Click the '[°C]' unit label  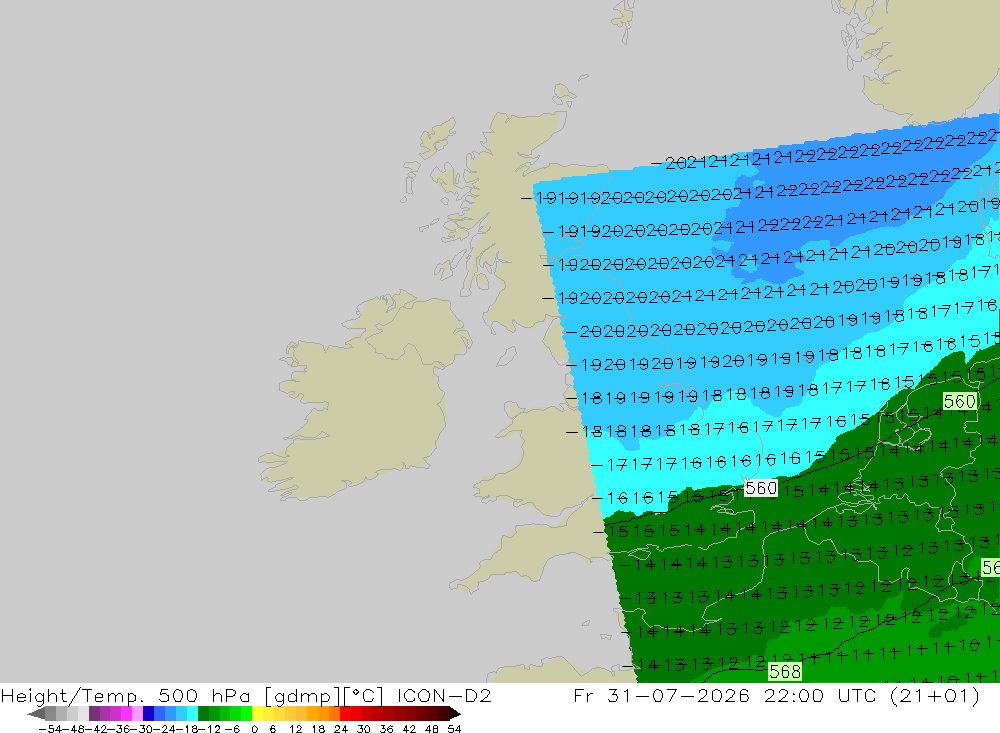[x=364, y=695]
